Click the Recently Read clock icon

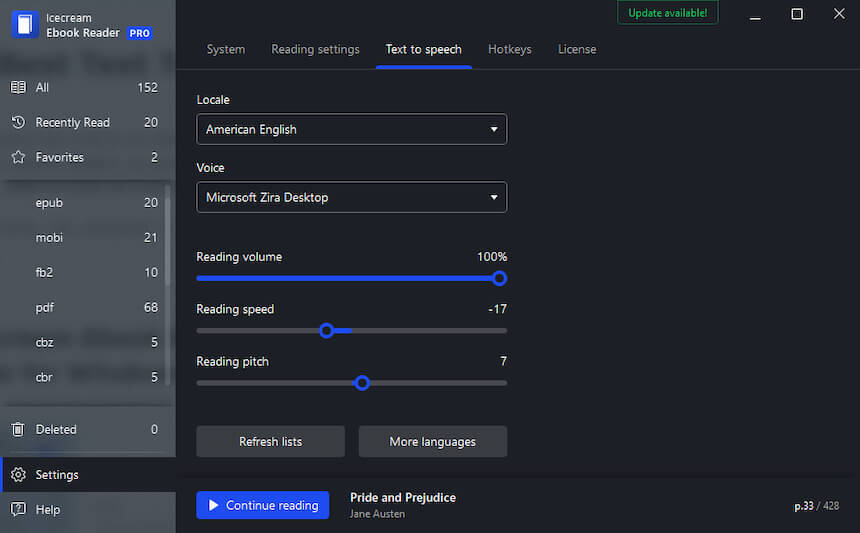coord(18,122)
